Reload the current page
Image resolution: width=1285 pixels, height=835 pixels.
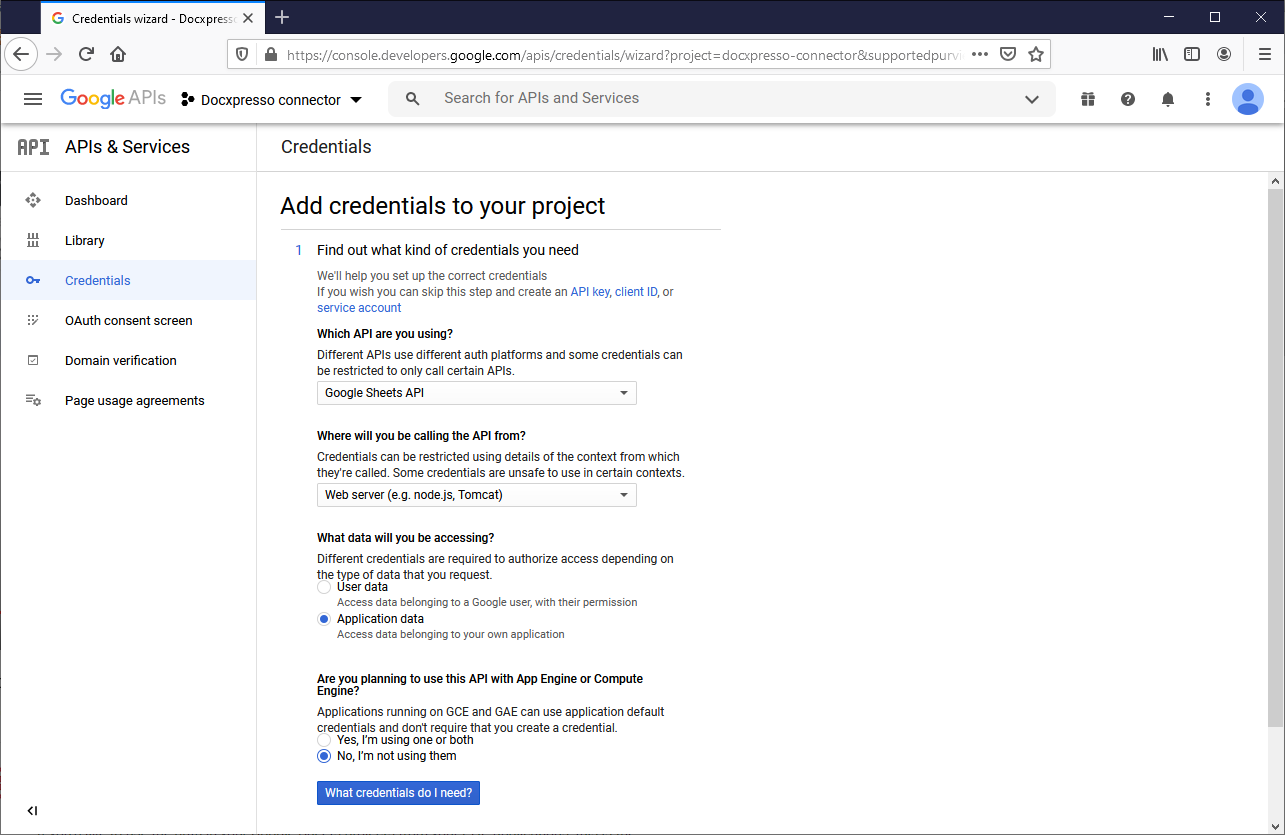pos(86,54)
